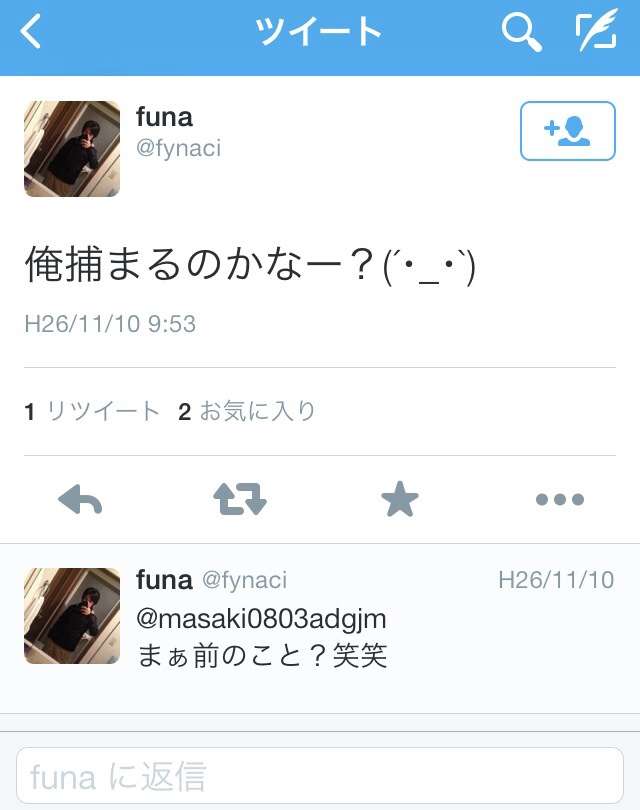Retweet using the double-arrow icon
The width and height of the screenshot is (640, 810).
240,499
